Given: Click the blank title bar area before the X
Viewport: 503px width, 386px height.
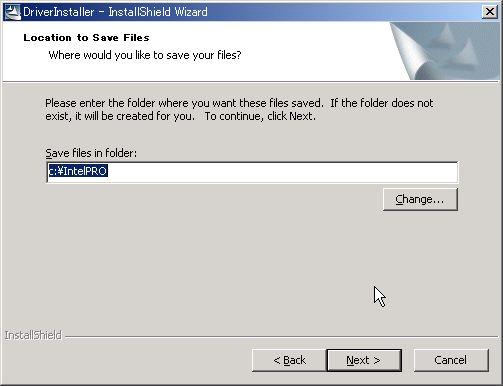Looking at the screenshot, I should pos(343,12).
